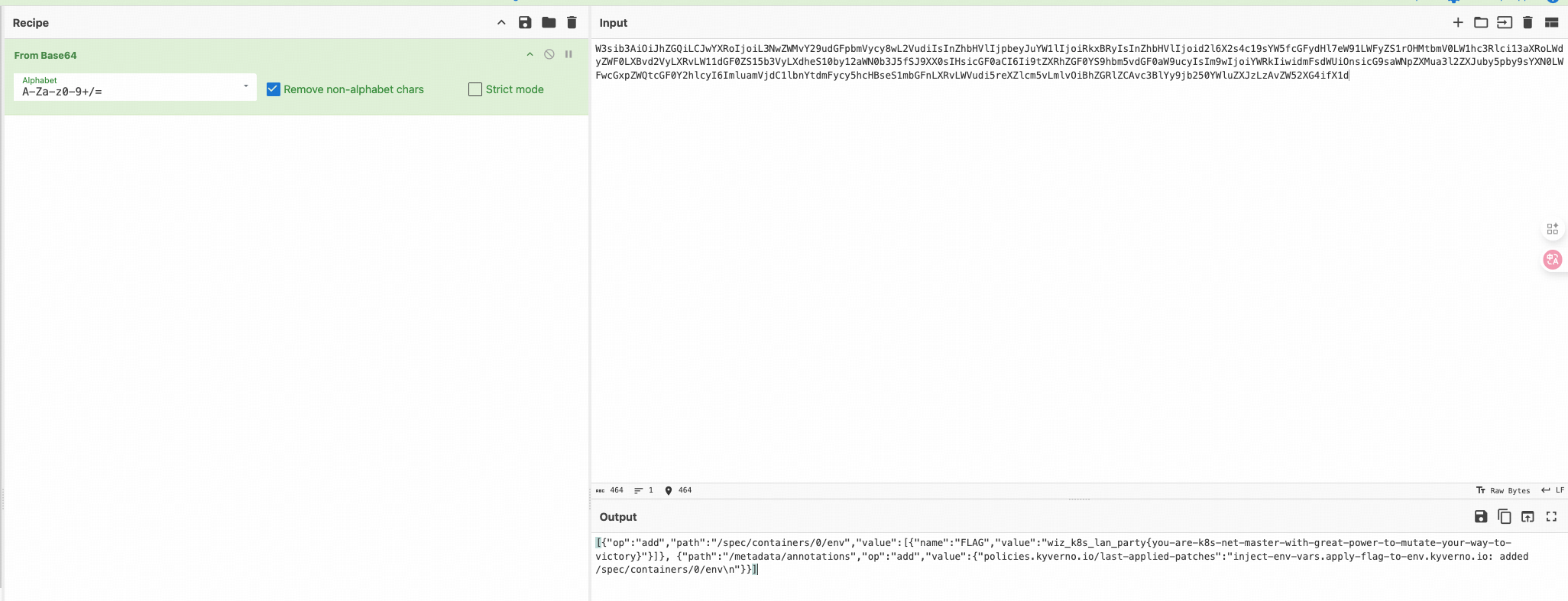Reset the pane layout
Viewport: 1568px width, 601px height.
pyautogui.click(x=1551, y=23)
